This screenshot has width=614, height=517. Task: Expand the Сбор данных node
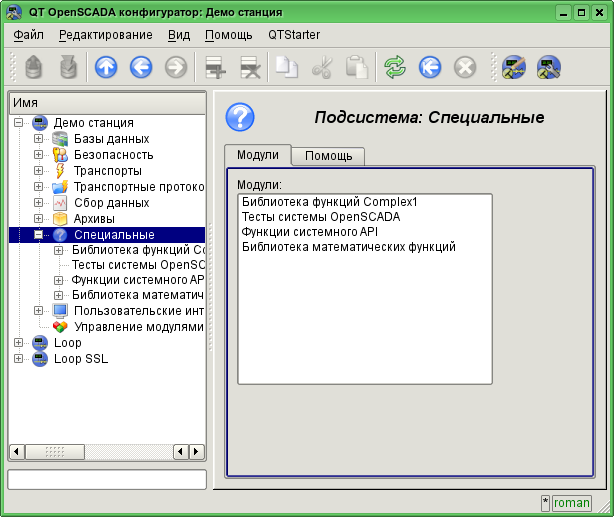point(38,202)
